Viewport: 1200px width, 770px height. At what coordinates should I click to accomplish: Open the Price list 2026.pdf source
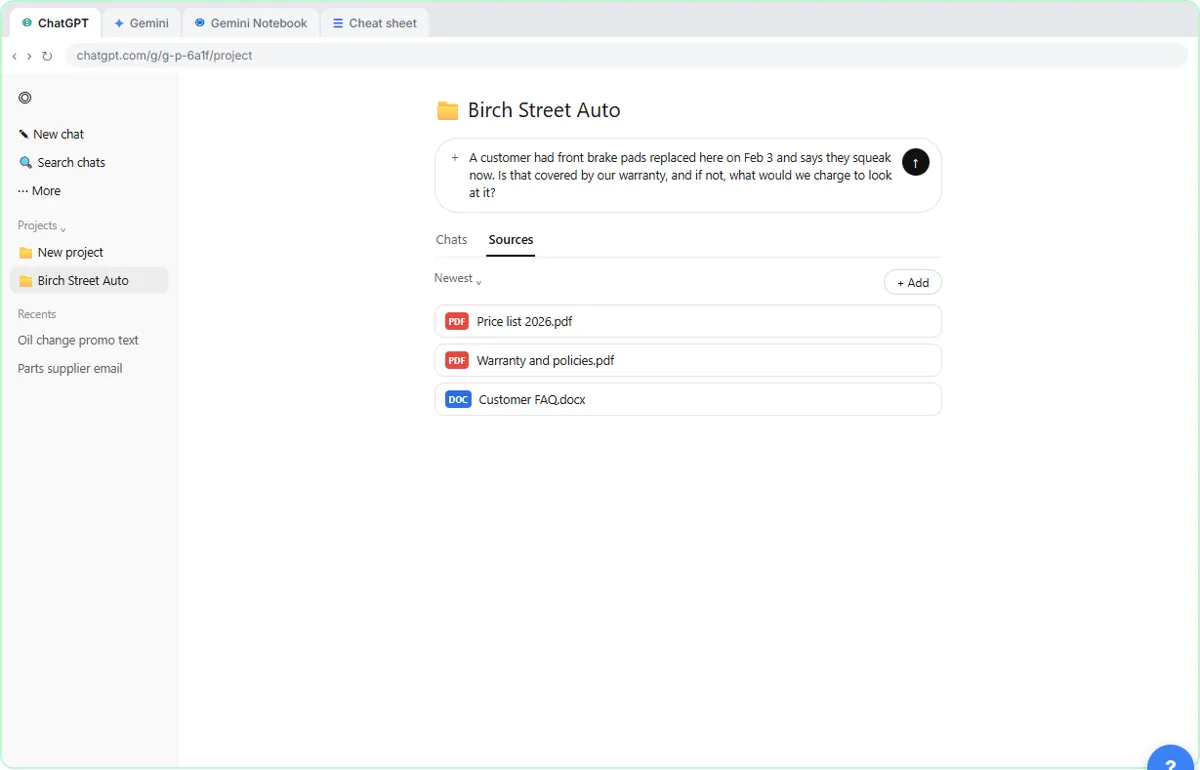688,321
